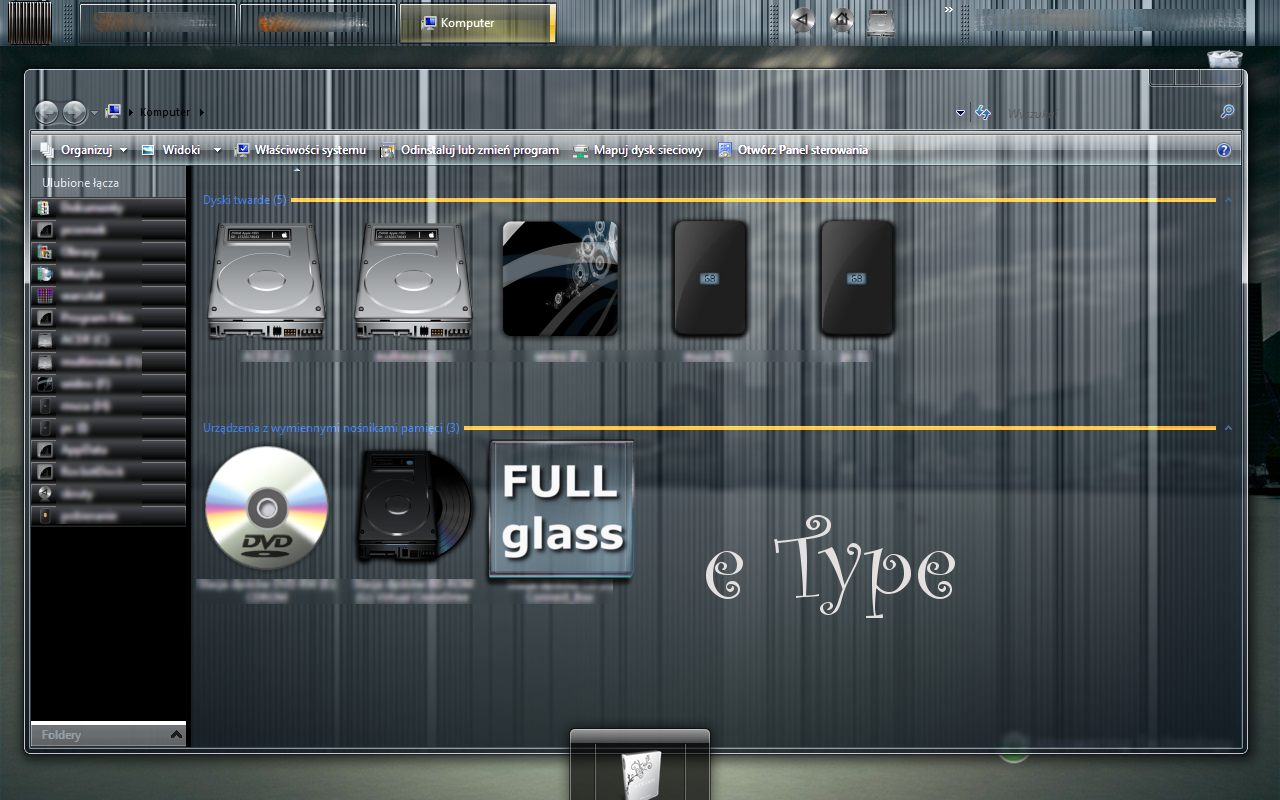Click the help question mark icon

click(1224, 150)
